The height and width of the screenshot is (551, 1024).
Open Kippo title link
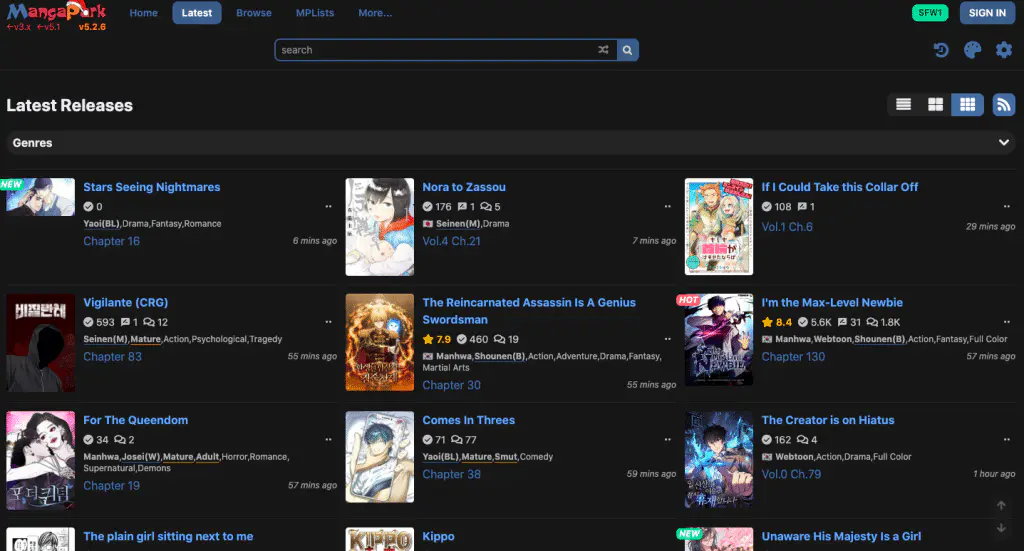tap(438, 536)
